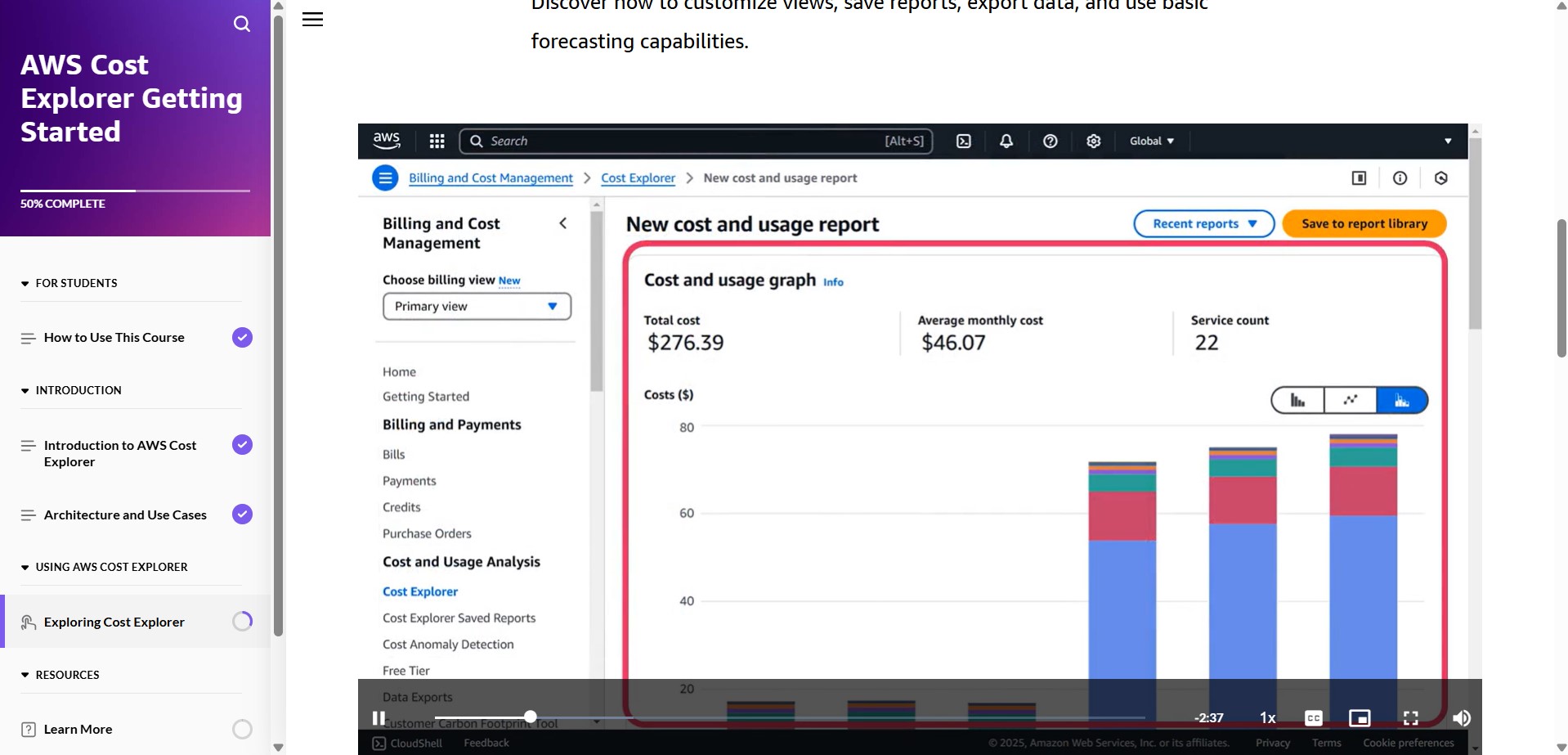This screenshot has width=1568, height=755.
Task: Open the notifications bell icon
Action: tap(1006, 142)
